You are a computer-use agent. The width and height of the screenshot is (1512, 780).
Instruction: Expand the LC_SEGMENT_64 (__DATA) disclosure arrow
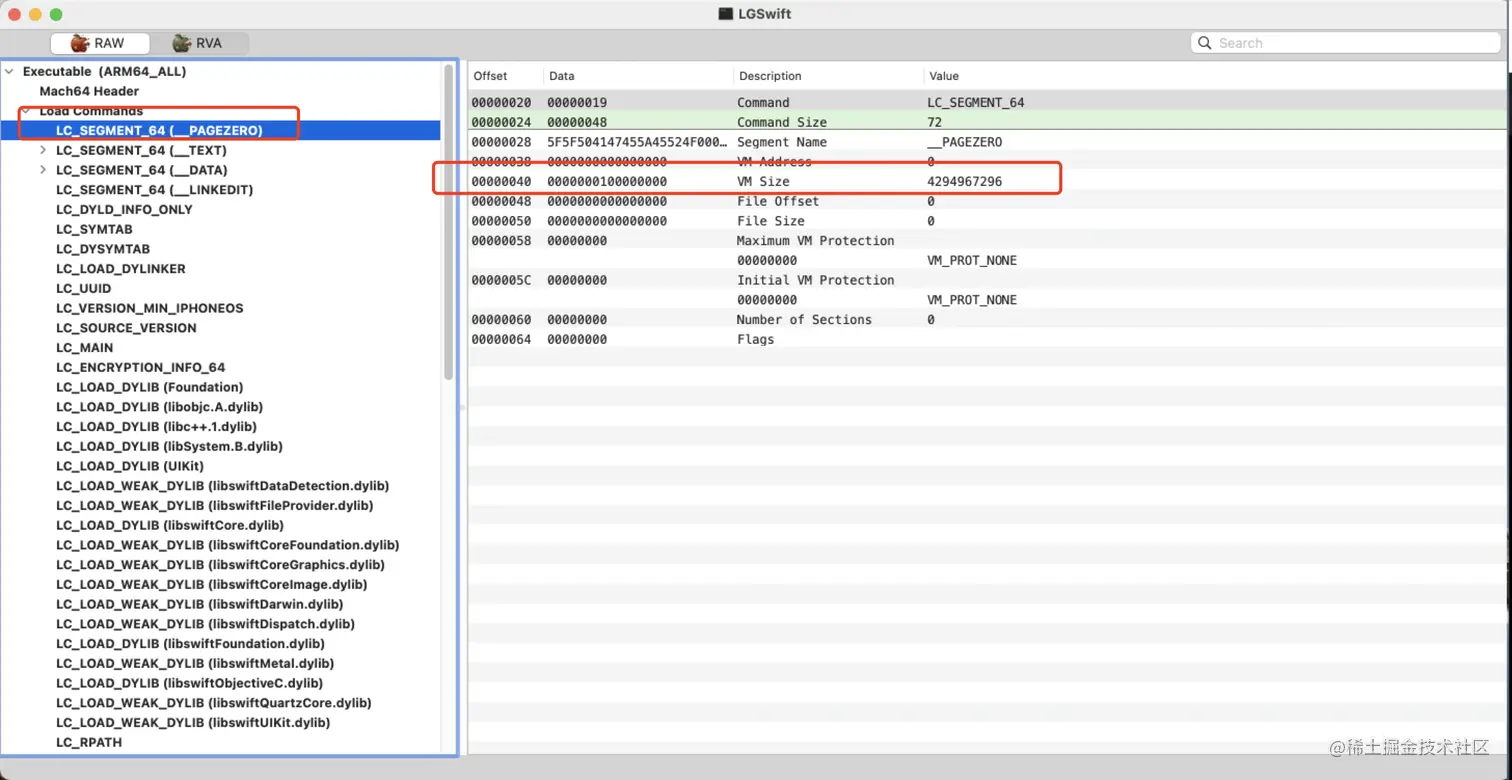[42, 170]
